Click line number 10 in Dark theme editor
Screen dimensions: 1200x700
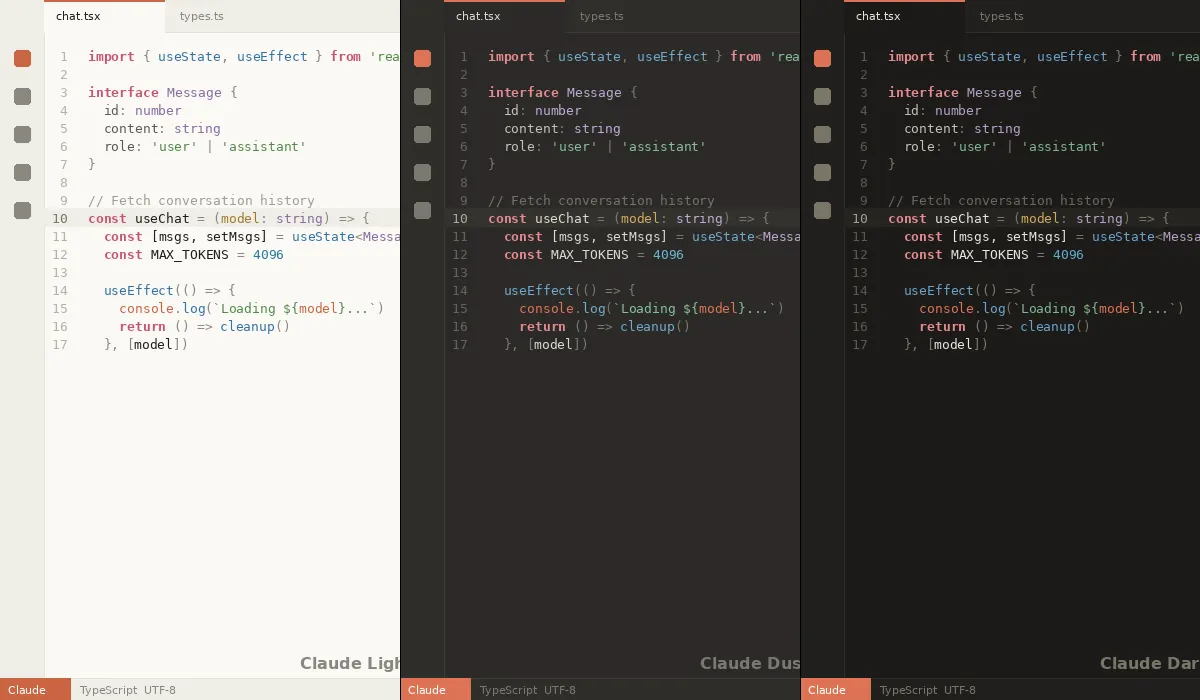pos(860,219)
